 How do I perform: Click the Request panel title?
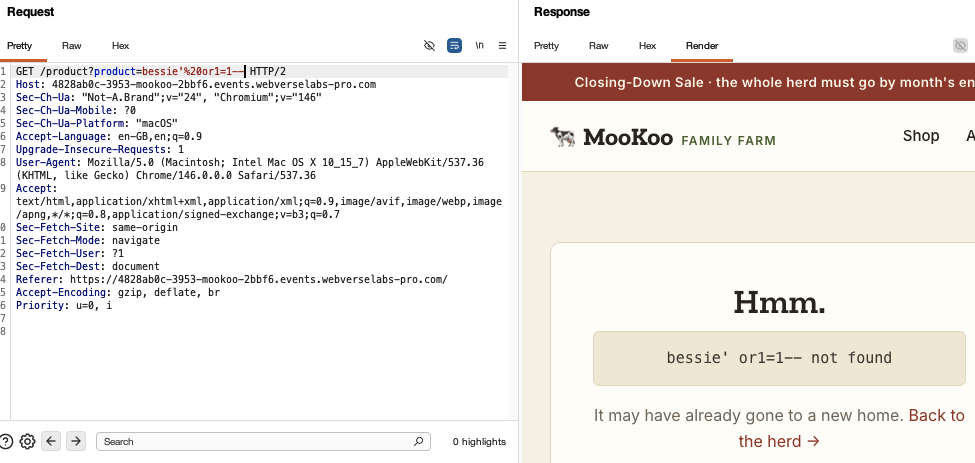pyautogui.click(x=30, y=12)
